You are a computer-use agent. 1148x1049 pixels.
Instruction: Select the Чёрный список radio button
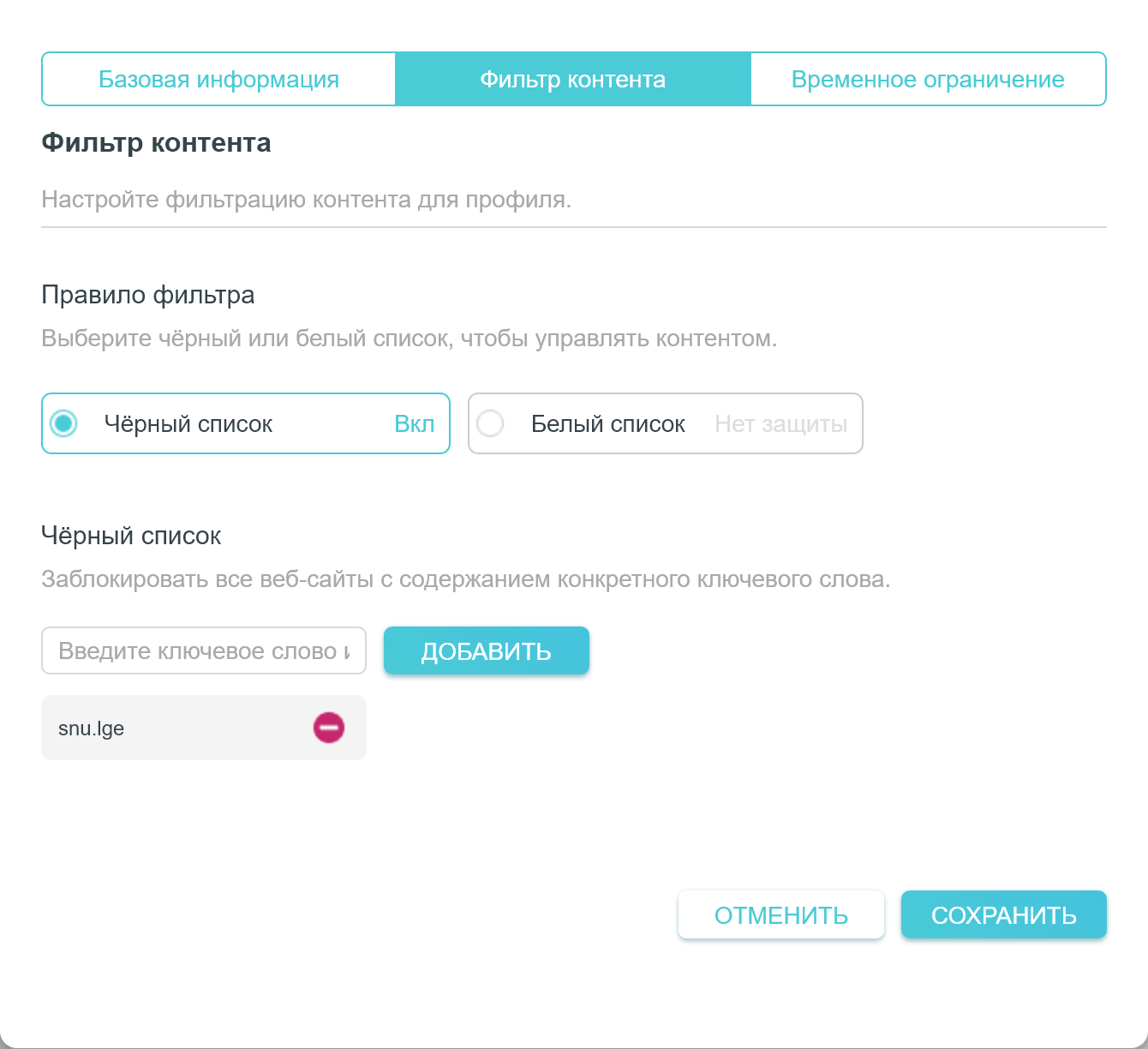point(64,423)
